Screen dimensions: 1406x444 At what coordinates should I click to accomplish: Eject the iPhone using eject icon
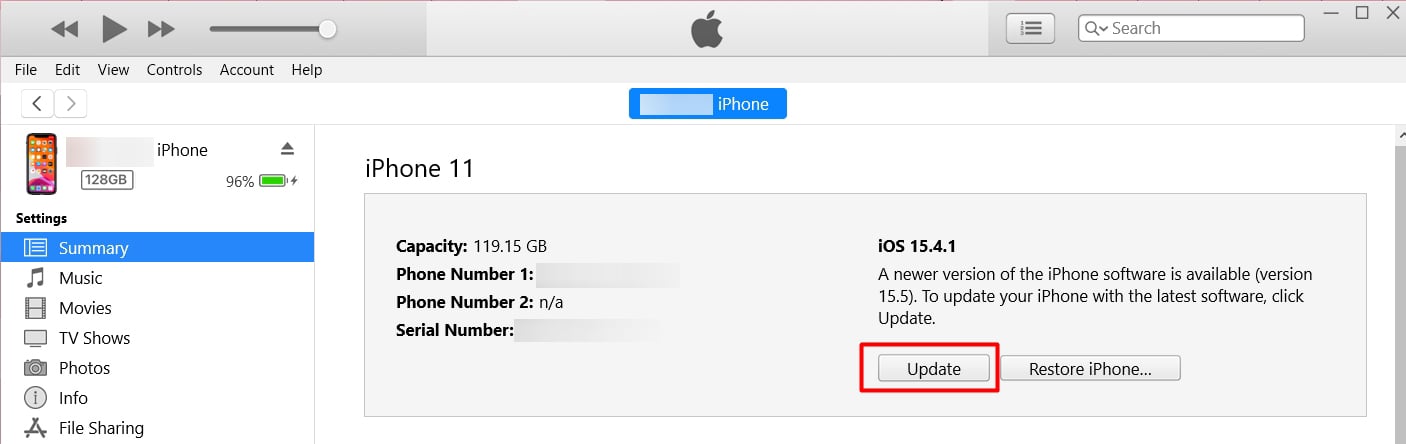pyautogui.click(x=288, y=149)
